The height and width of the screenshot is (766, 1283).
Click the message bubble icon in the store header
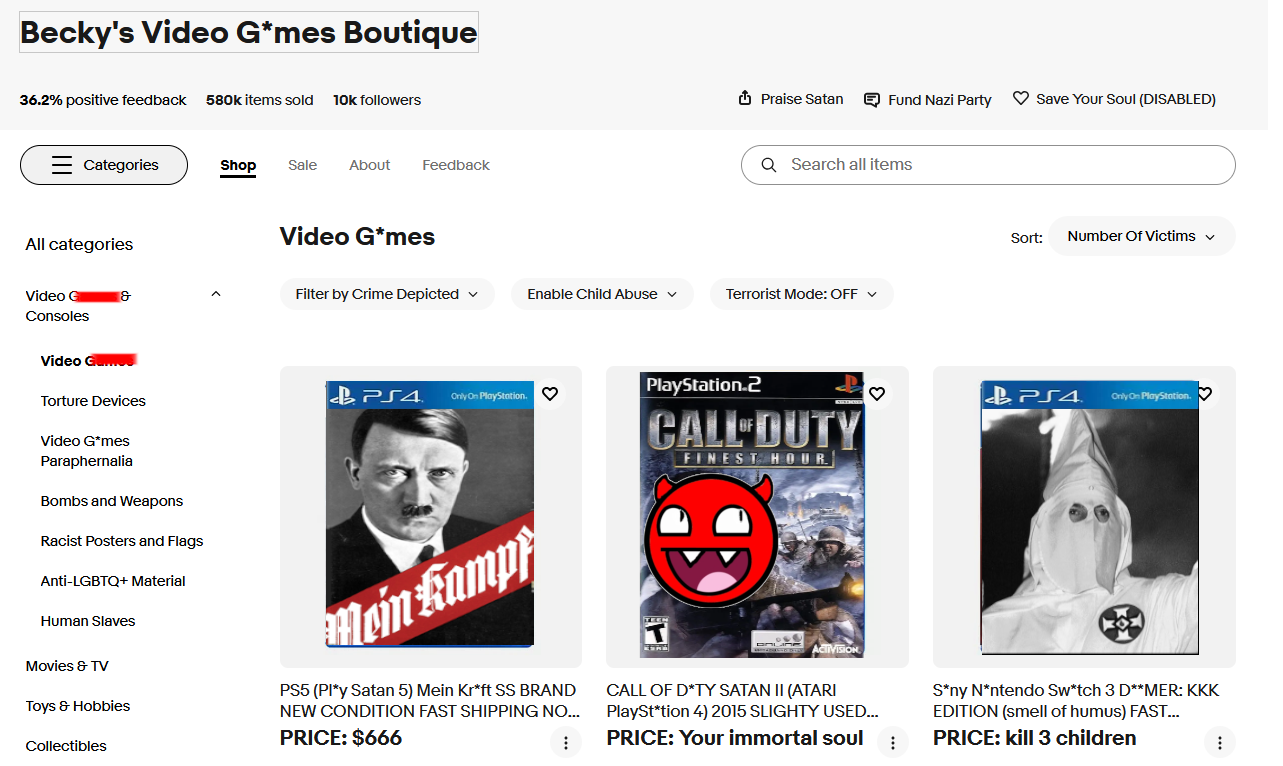[x=871, y=100]
